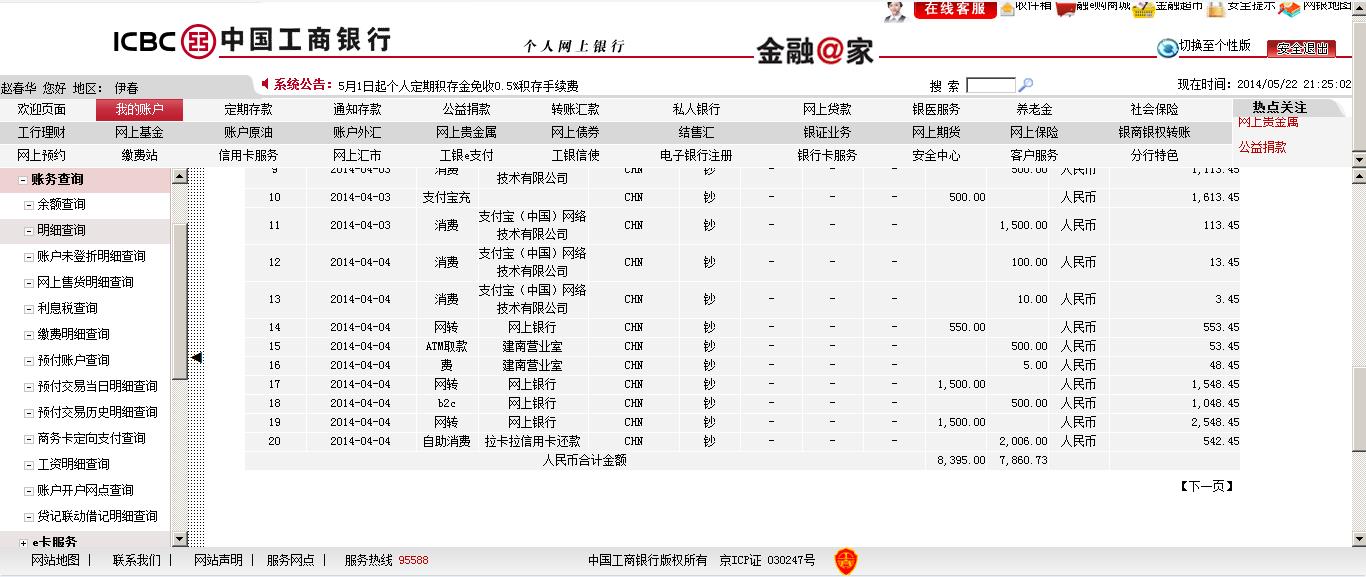1366x577 pixels.
Task: Open the 安全提示 lock icon
Action: (x=1216, y=9)
